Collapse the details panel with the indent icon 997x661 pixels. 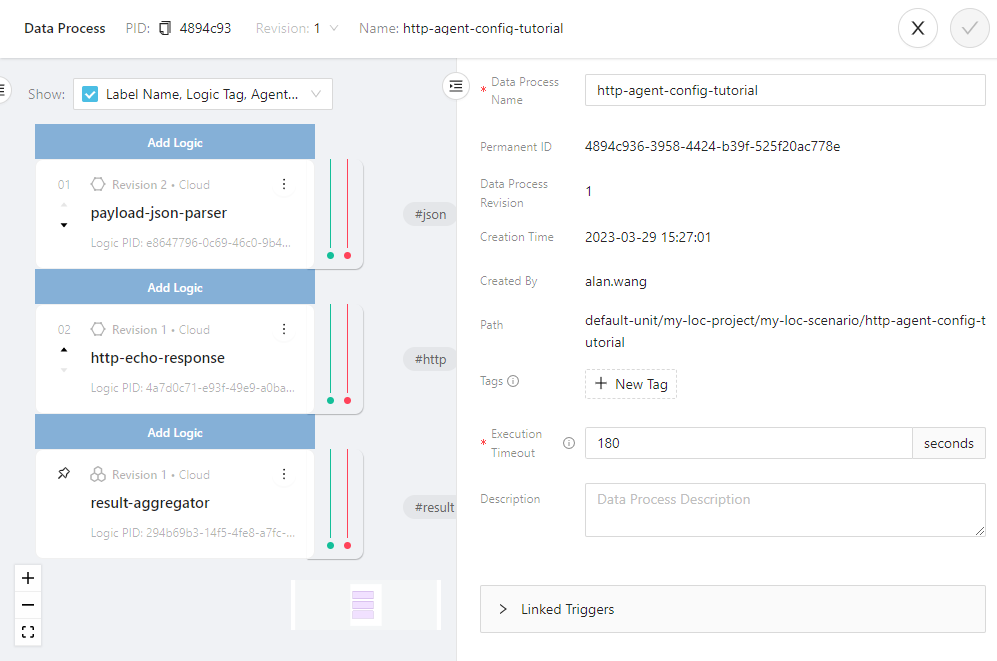click(x=456, y=87)
